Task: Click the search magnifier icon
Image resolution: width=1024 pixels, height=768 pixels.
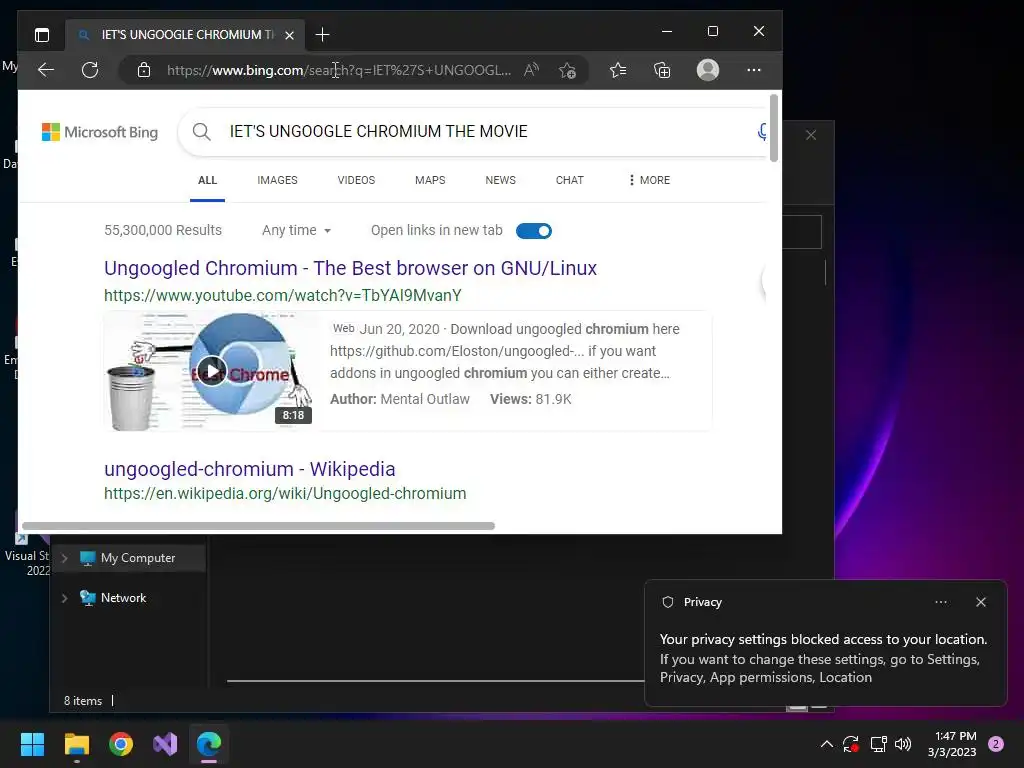Action: tap(201, 132)
